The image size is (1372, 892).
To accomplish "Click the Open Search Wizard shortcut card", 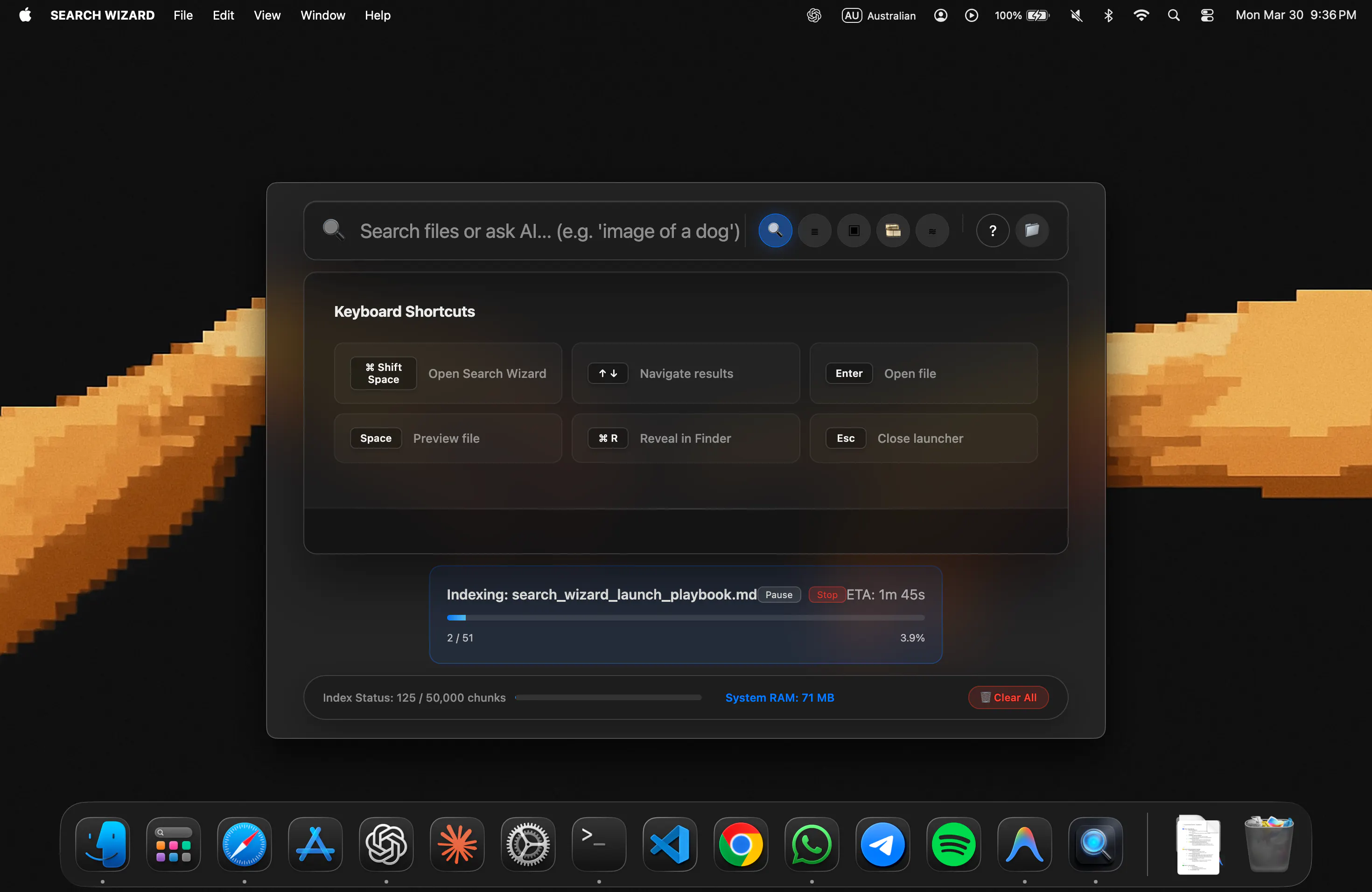I will 448,373.
